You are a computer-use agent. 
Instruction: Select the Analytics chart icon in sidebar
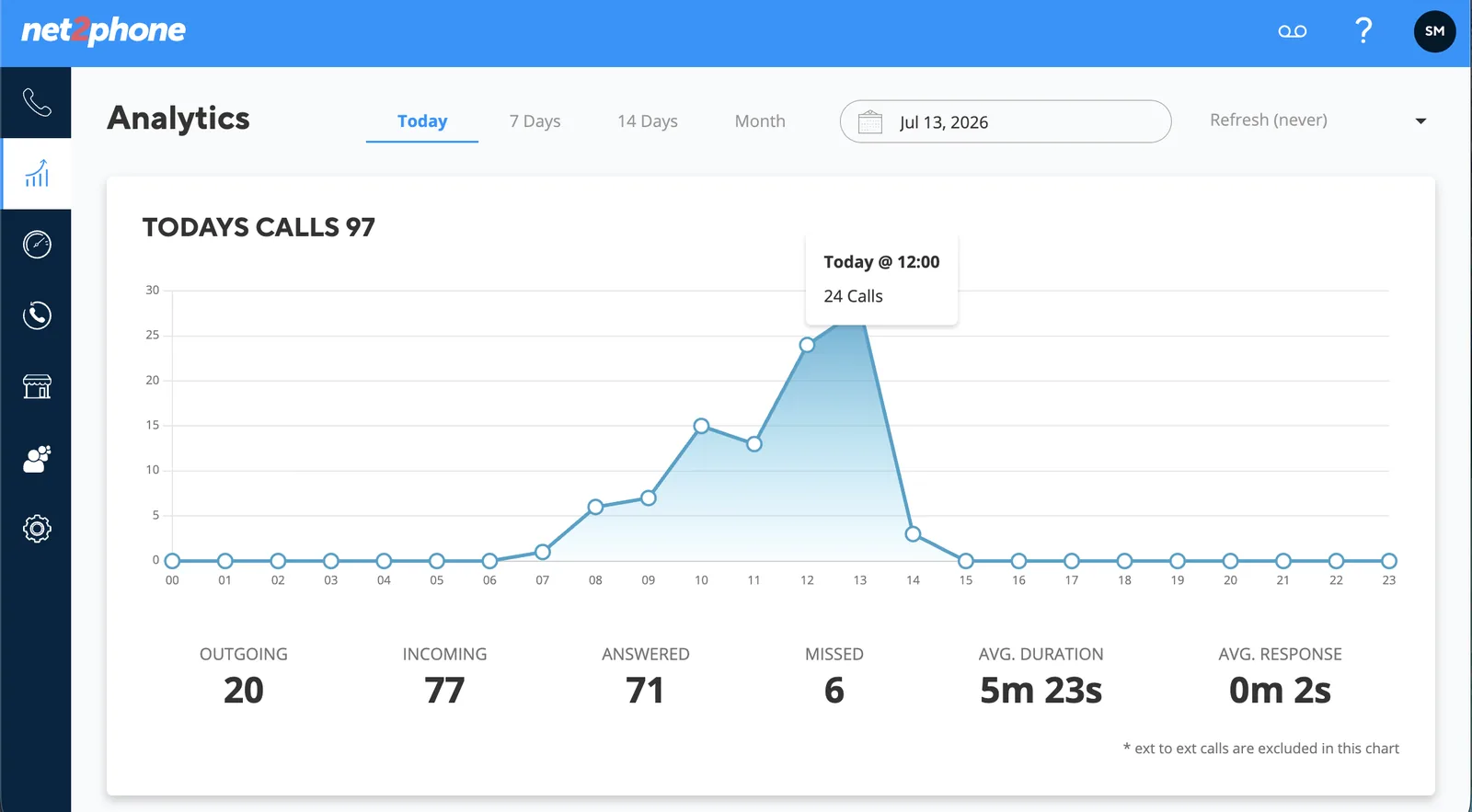tap(37, 173)
